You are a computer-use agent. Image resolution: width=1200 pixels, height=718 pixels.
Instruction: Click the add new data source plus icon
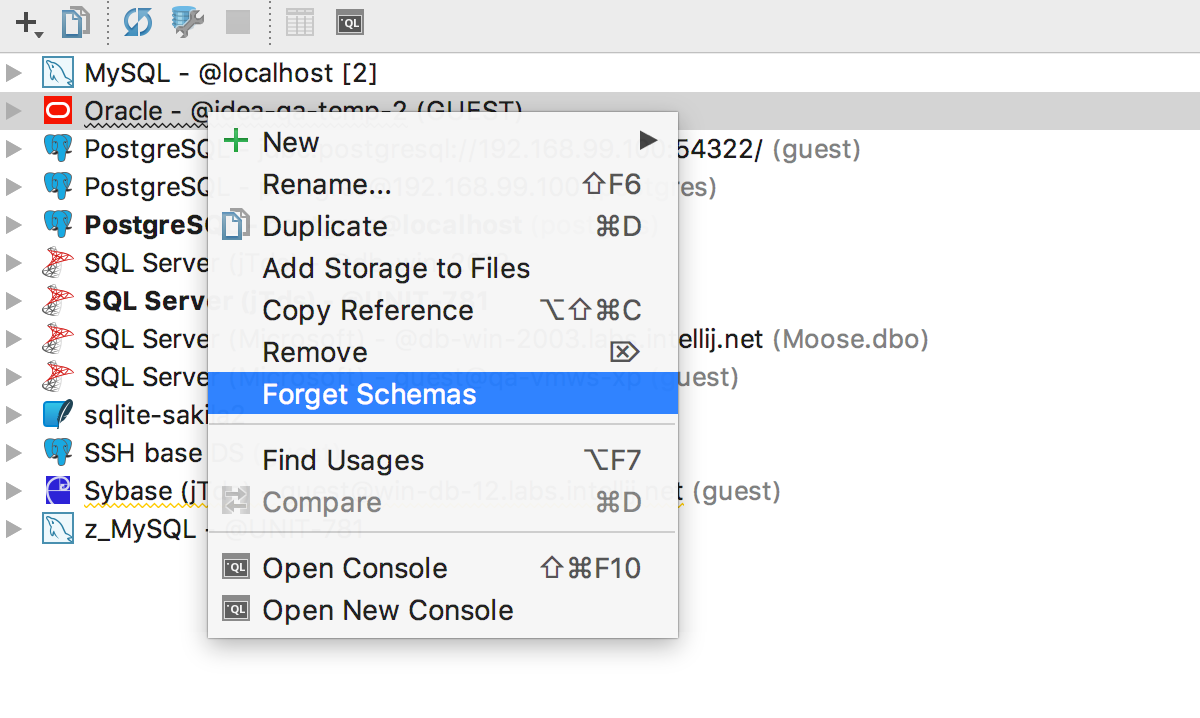[27, 22]
